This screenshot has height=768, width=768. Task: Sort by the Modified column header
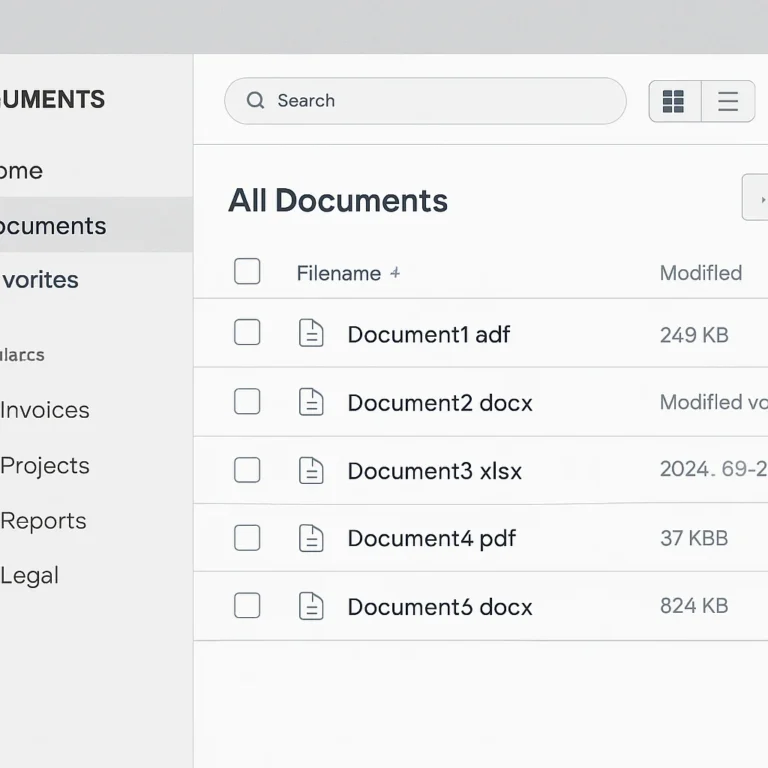click(x=701, y=273)
